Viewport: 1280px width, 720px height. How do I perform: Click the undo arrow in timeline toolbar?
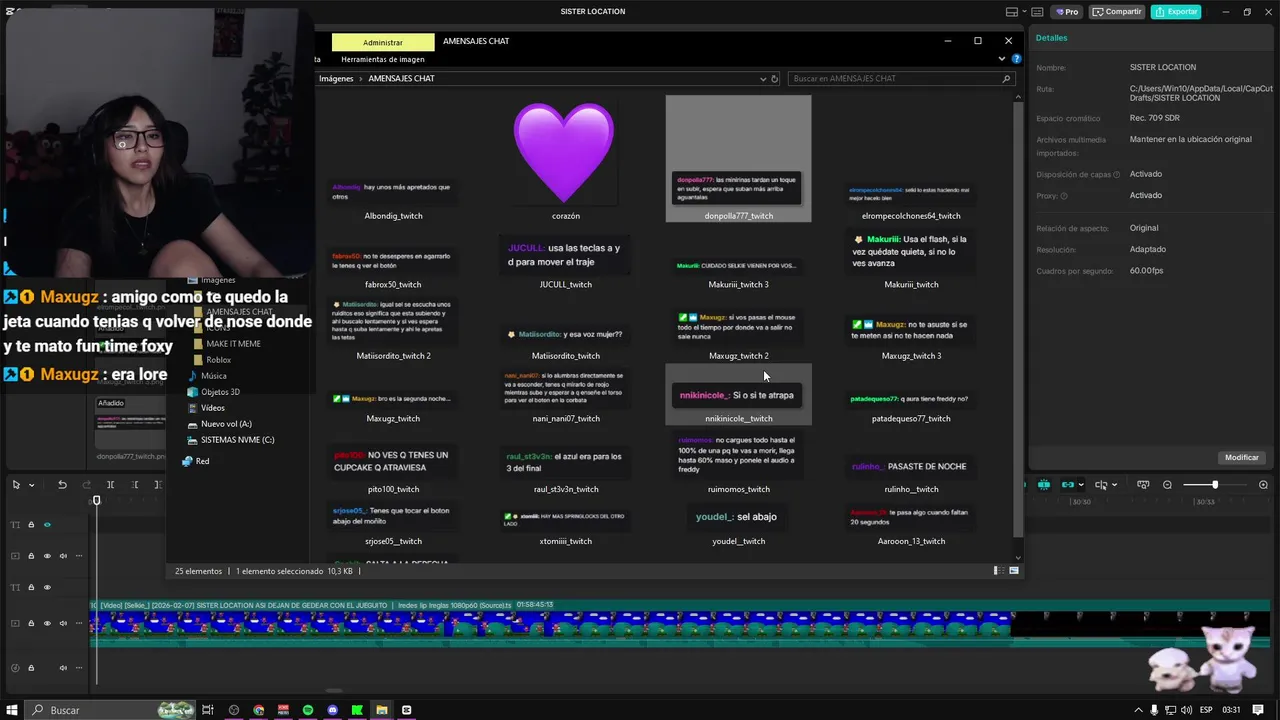tap(62, 485)
